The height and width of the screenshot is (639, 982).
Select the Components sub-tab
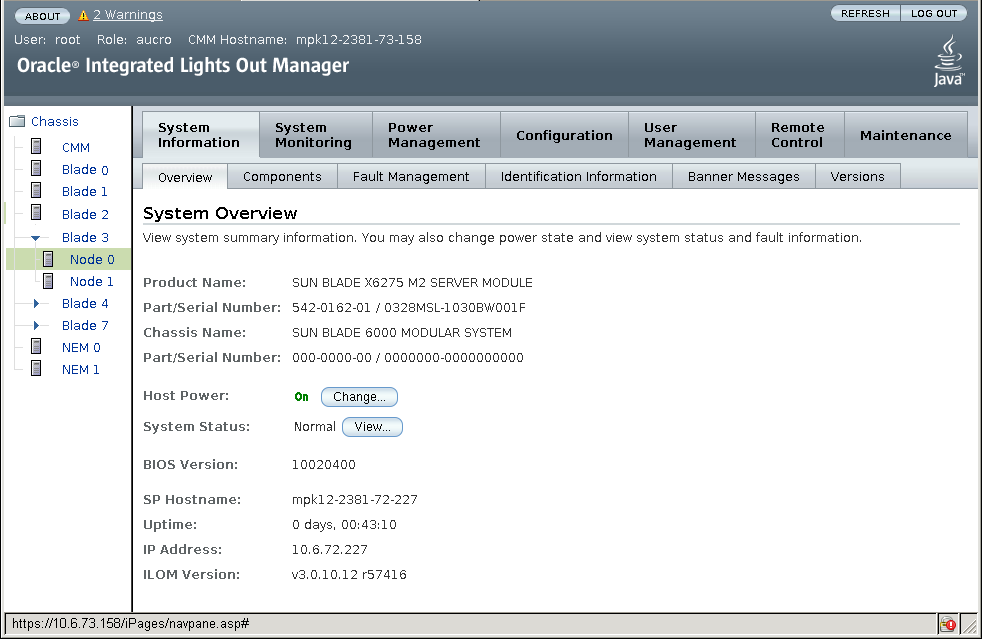(x=282, y=177)
